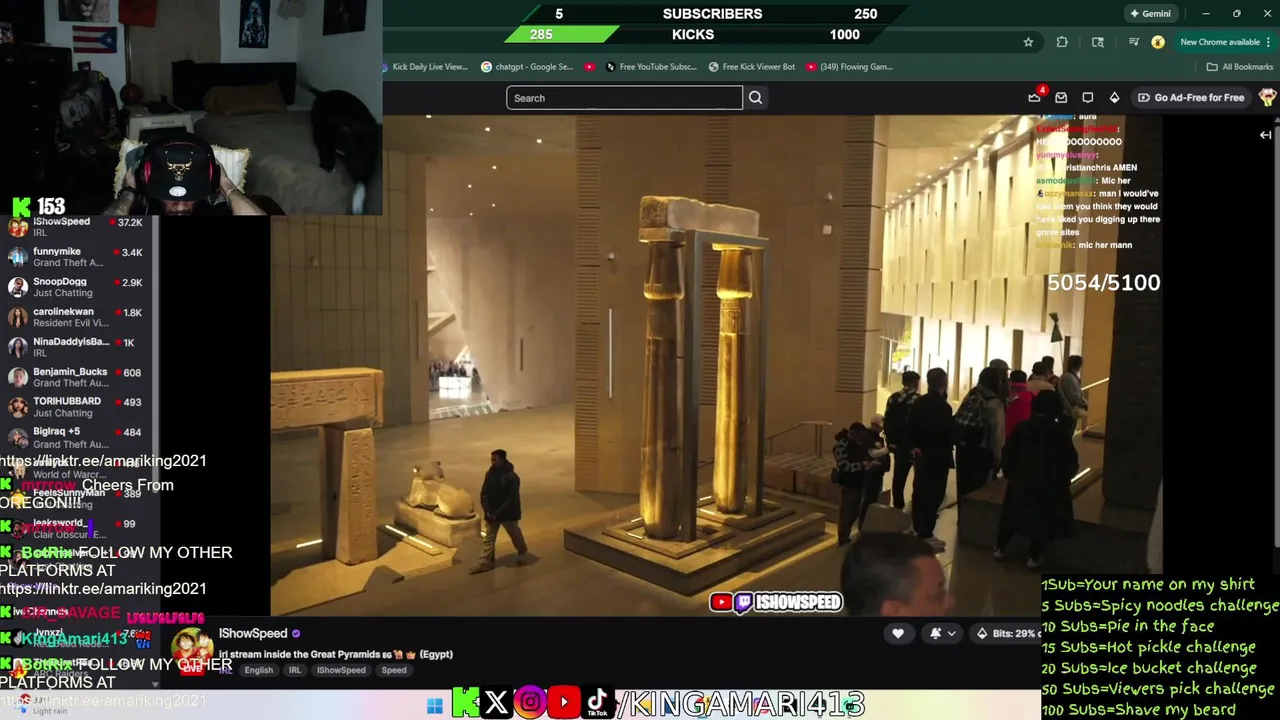Click Go Ad-Free for Free button
The image size is (1280, 720).
pos(1191,98)
